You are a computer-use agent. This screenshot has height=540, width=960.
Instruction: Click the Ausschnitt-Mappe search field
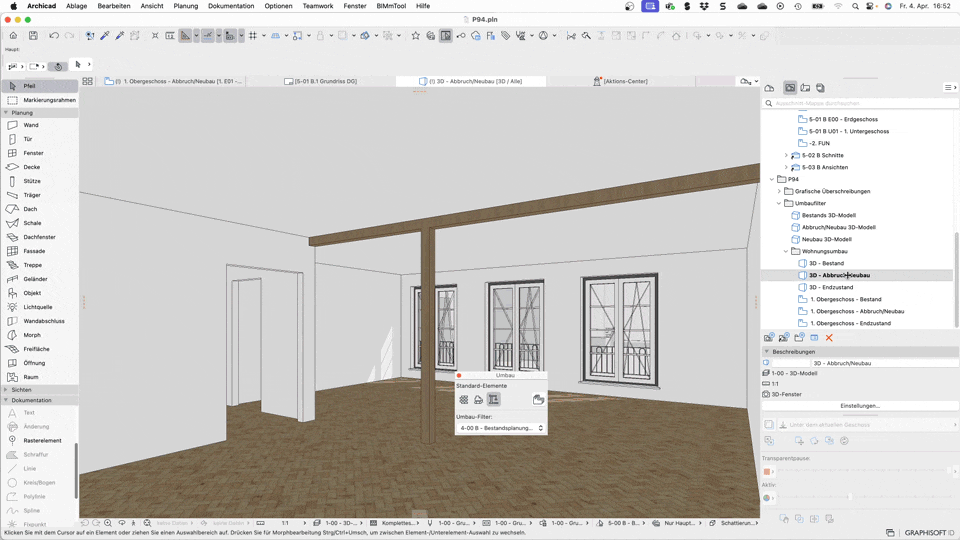860,103
